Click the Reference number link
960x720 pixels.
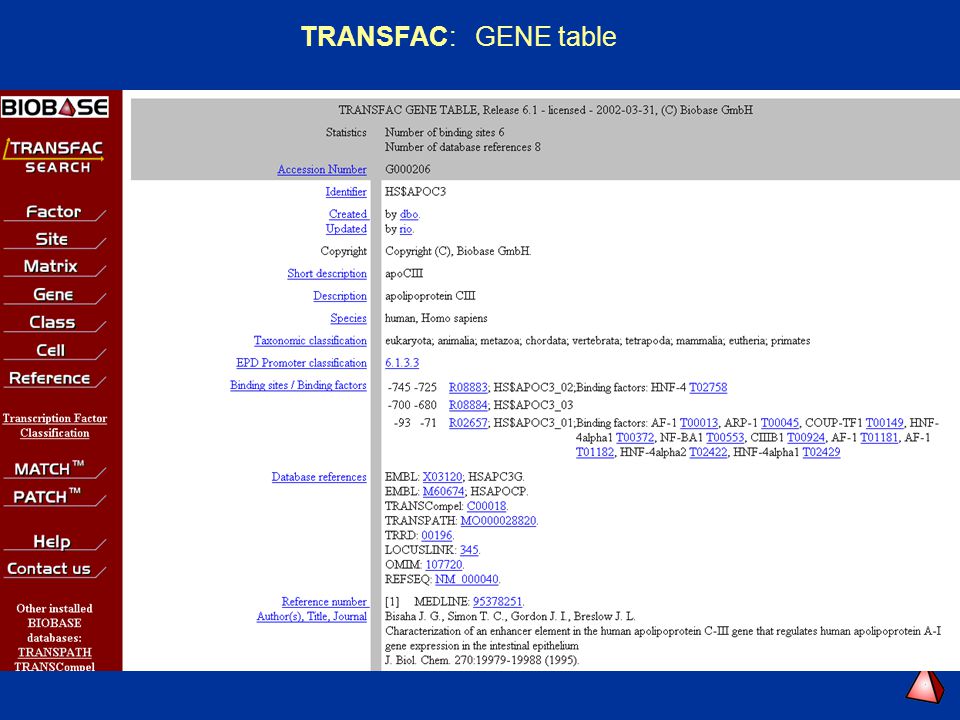324,602
